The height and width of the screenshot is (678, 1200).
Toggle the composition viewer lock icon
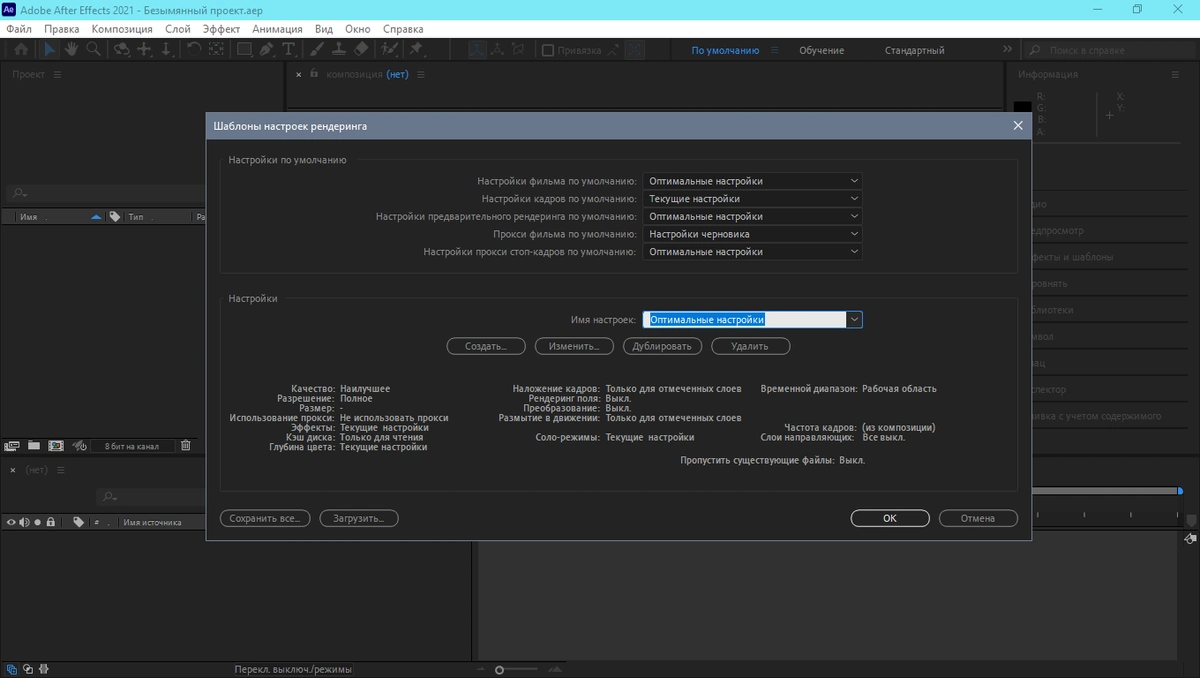314,74
